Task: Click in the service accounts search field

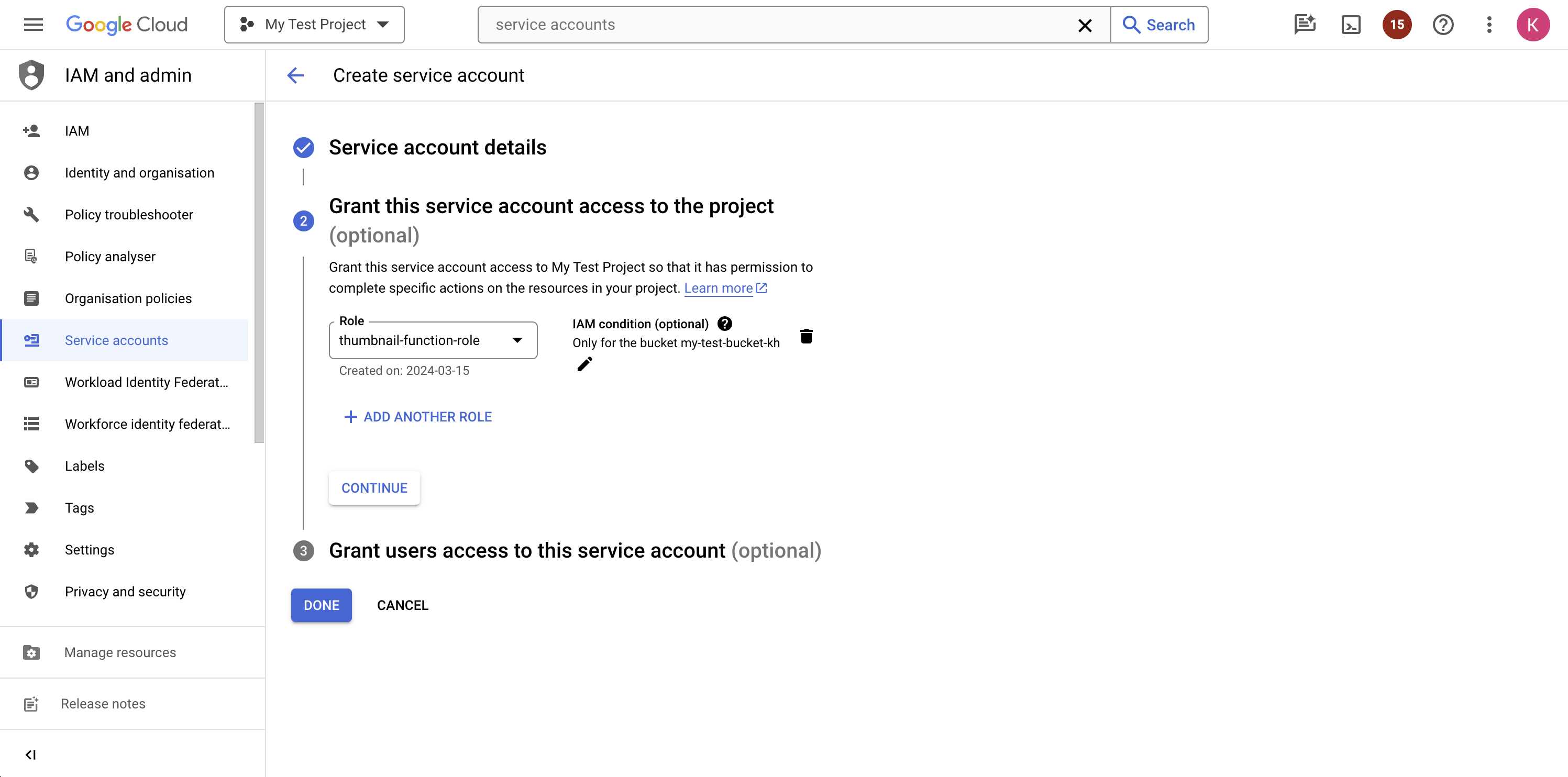Action: pyautogui.click(x=779, y=25)
